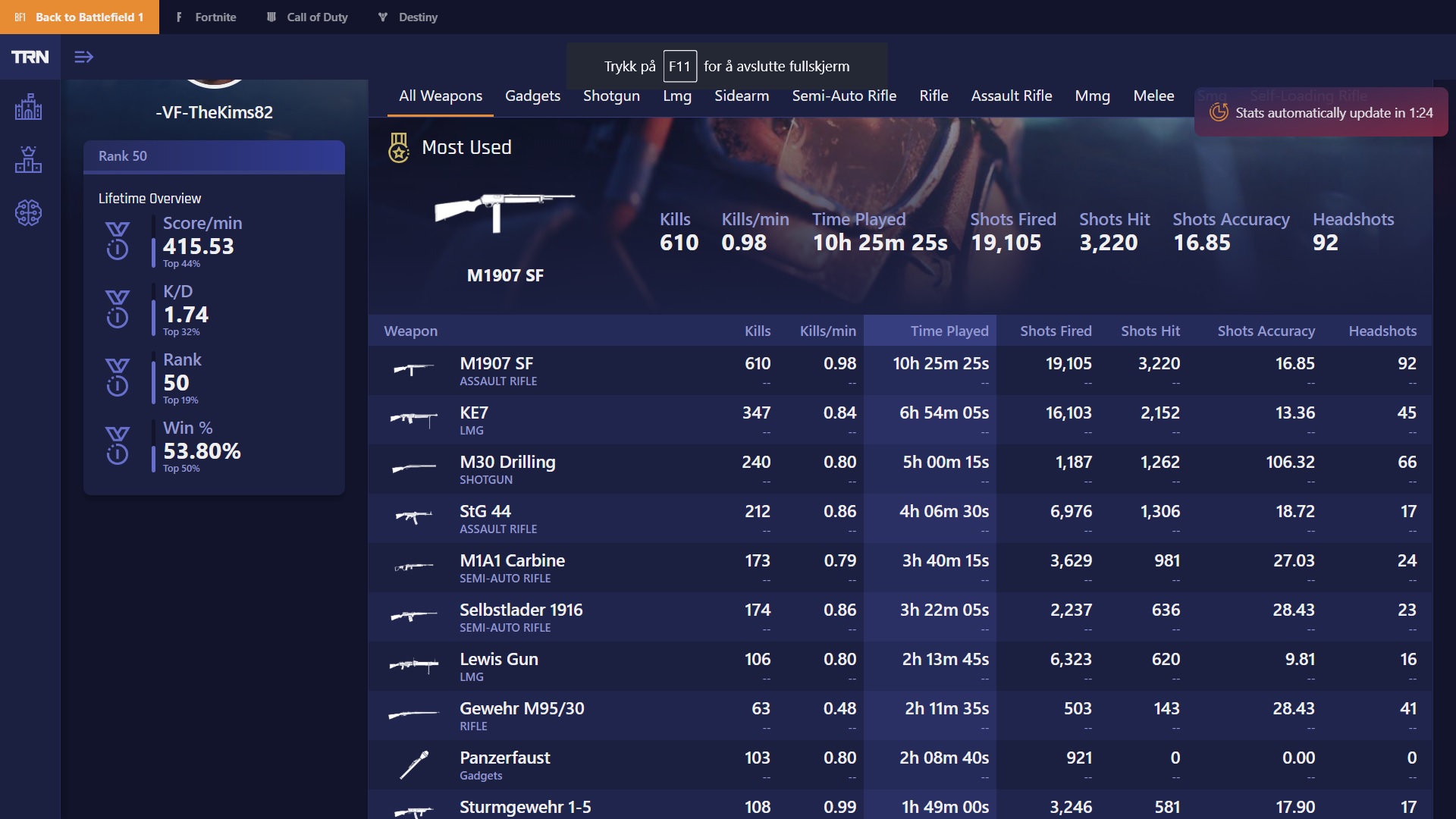Switch to the Mmg tab
This screenshot has width=1456, height=819.
coord(1092,96)
